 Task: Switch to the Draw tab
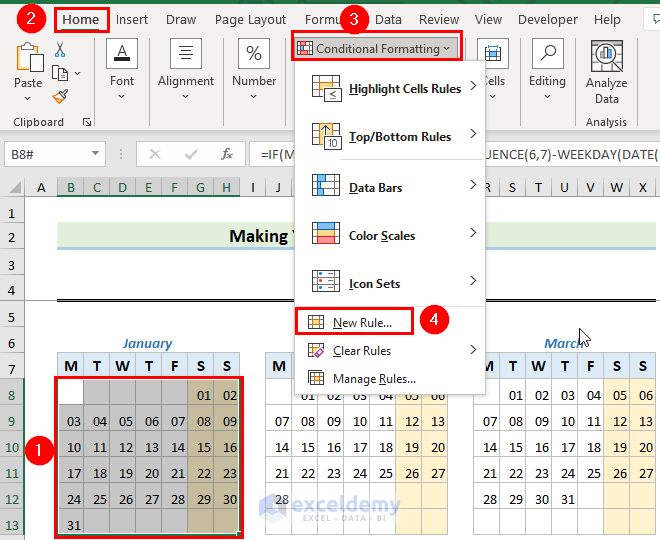181,20
